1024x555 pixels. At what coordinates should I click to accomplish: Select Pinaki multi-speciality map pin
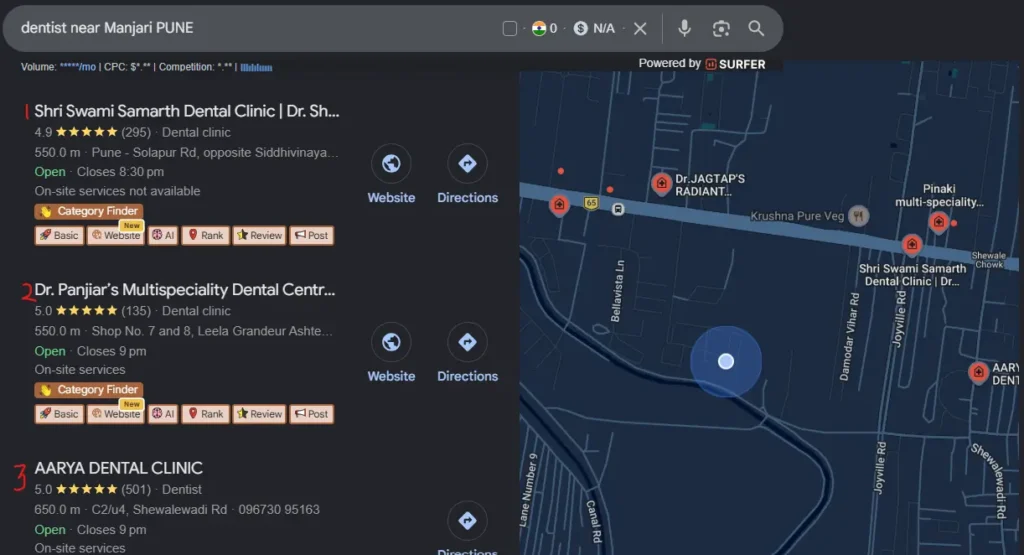point(938,222)
